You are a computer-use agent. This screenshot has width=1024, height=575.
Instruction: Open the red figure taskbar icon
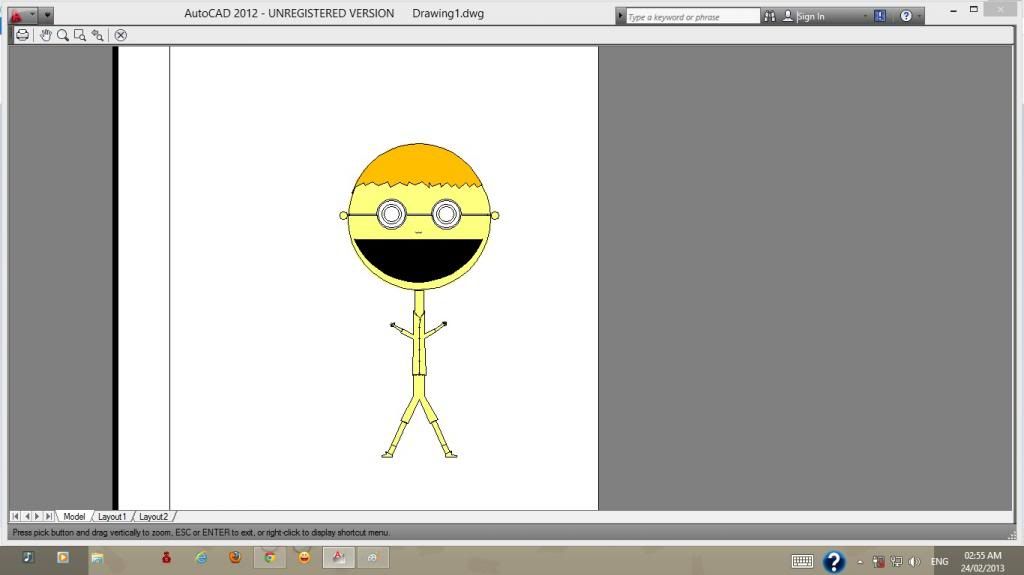[x=167, y=557]
